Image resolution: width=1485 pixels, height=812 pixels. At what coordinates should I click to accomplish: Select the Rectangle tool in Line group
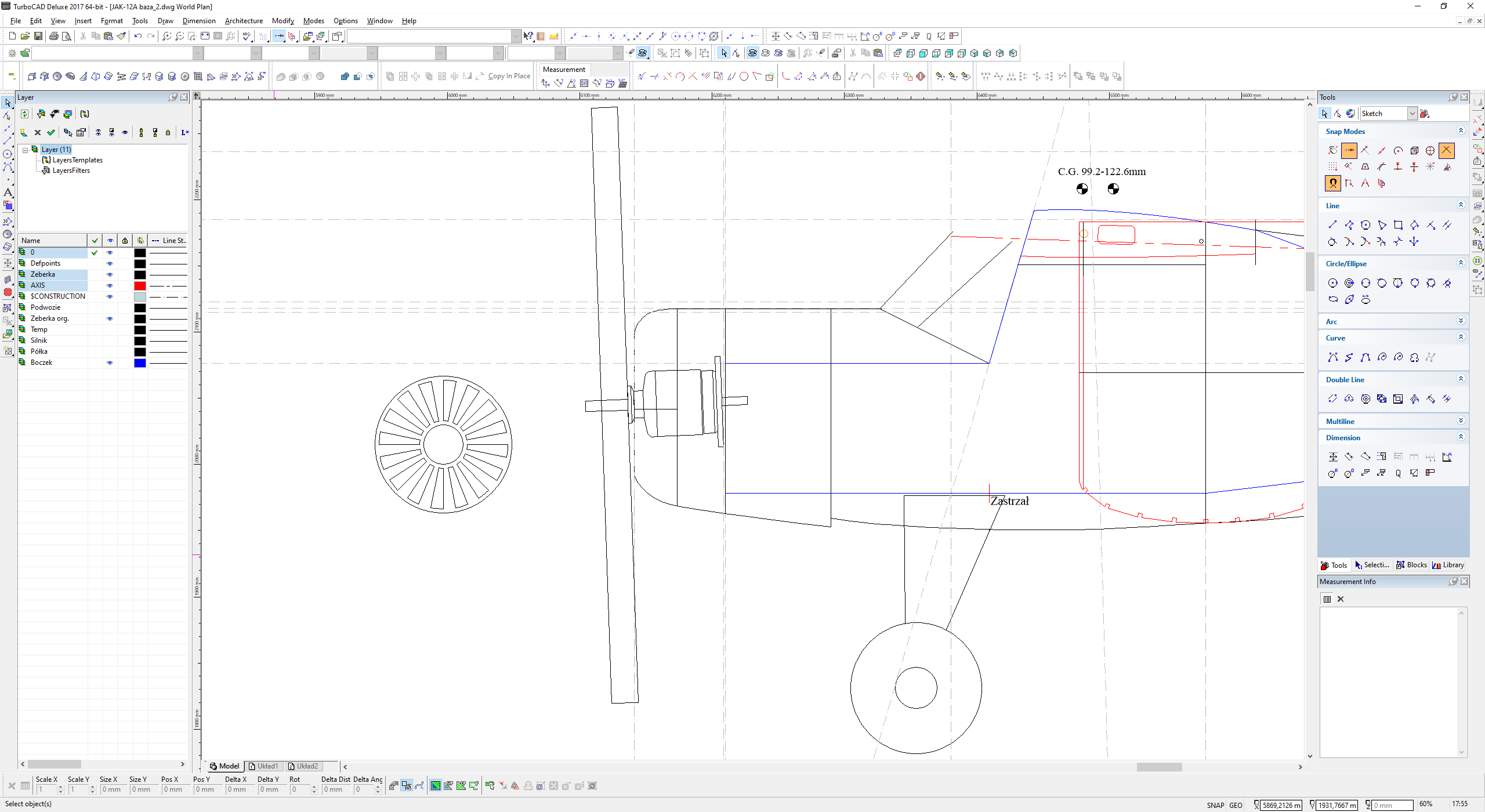pos(1398,225)
